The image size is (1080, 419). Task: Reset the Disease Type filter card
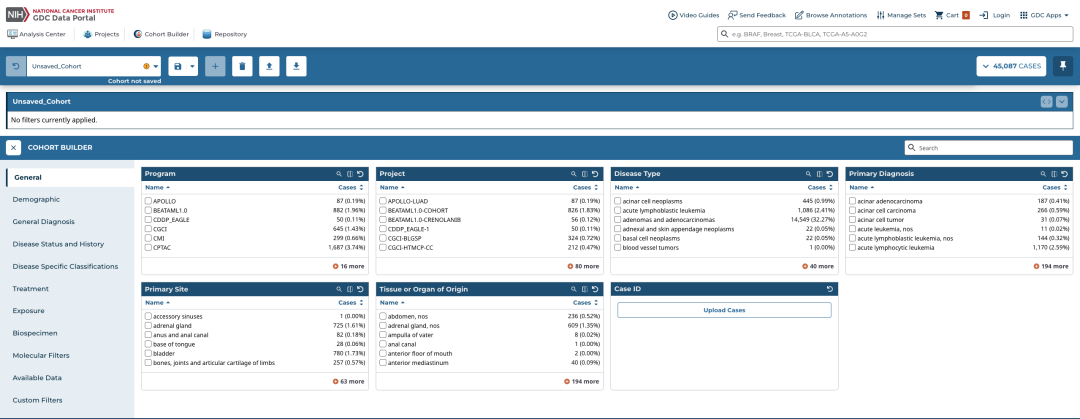[829, 174]
